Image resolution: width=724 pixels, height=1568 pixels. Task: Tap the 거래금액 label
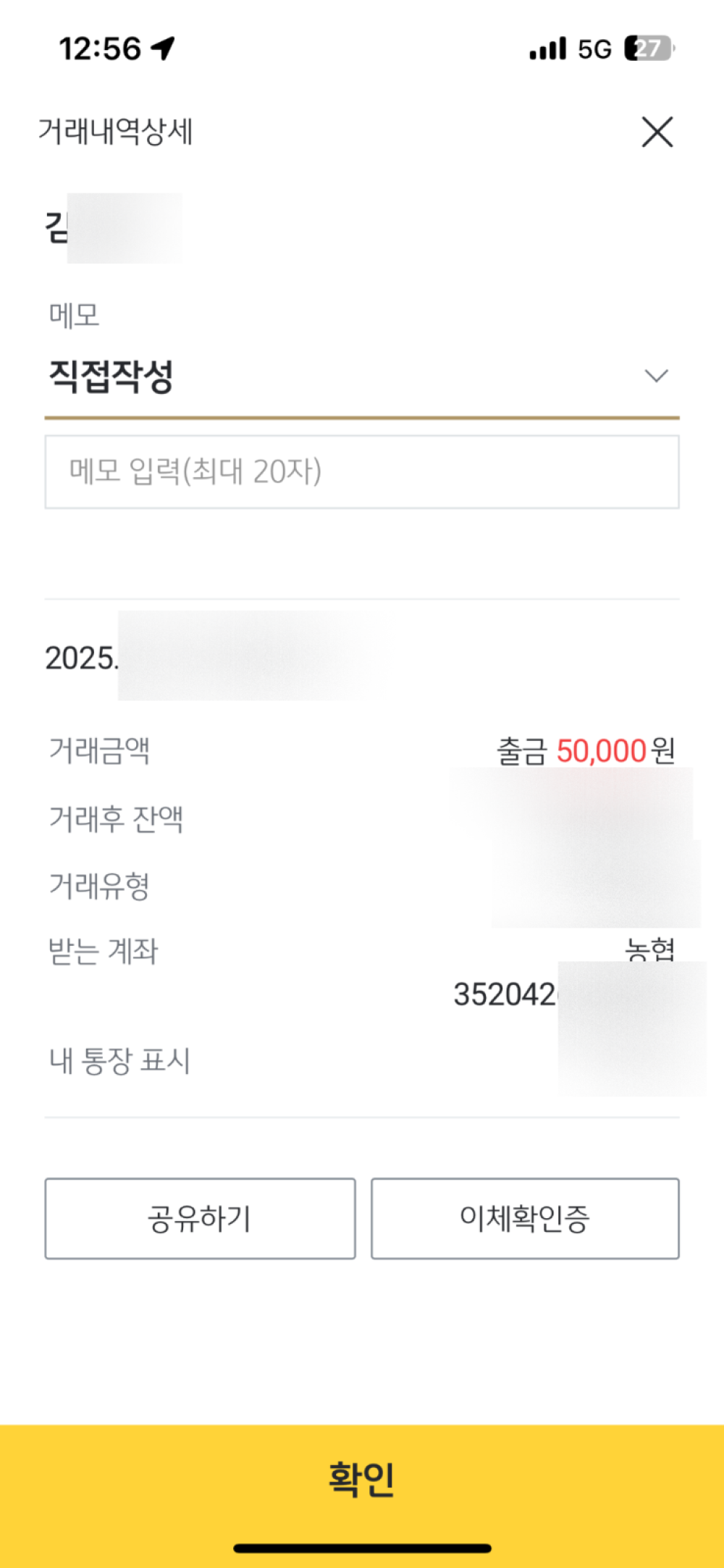99,750
